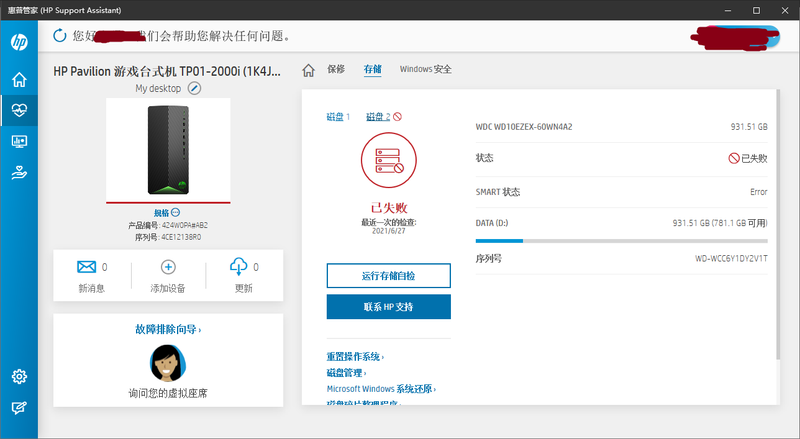
Task: Click the SMART 状态 Error value
Action: [x=759, y=192]
